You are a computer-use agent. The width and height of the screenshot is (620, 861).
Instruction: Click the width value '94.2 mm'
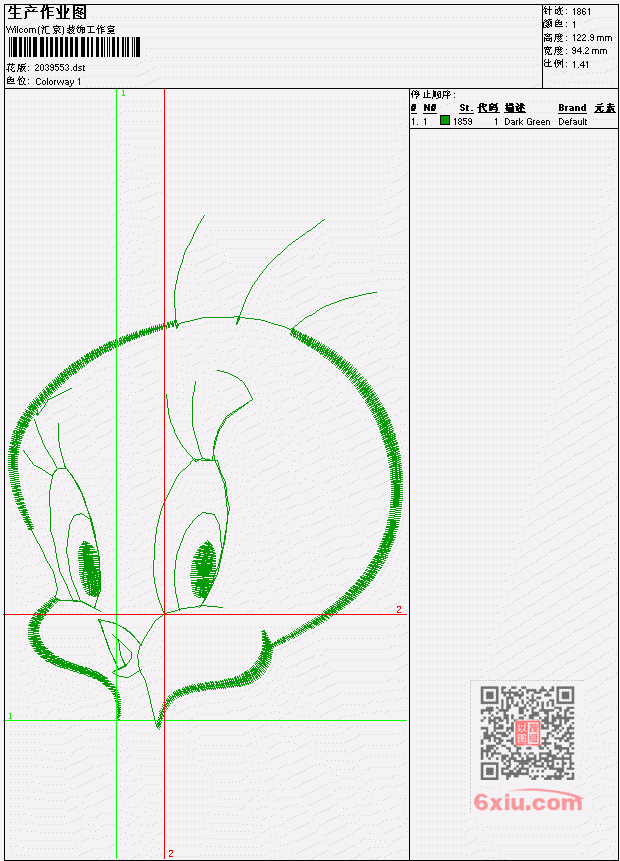pyautogui.click(x=589, y=51)
